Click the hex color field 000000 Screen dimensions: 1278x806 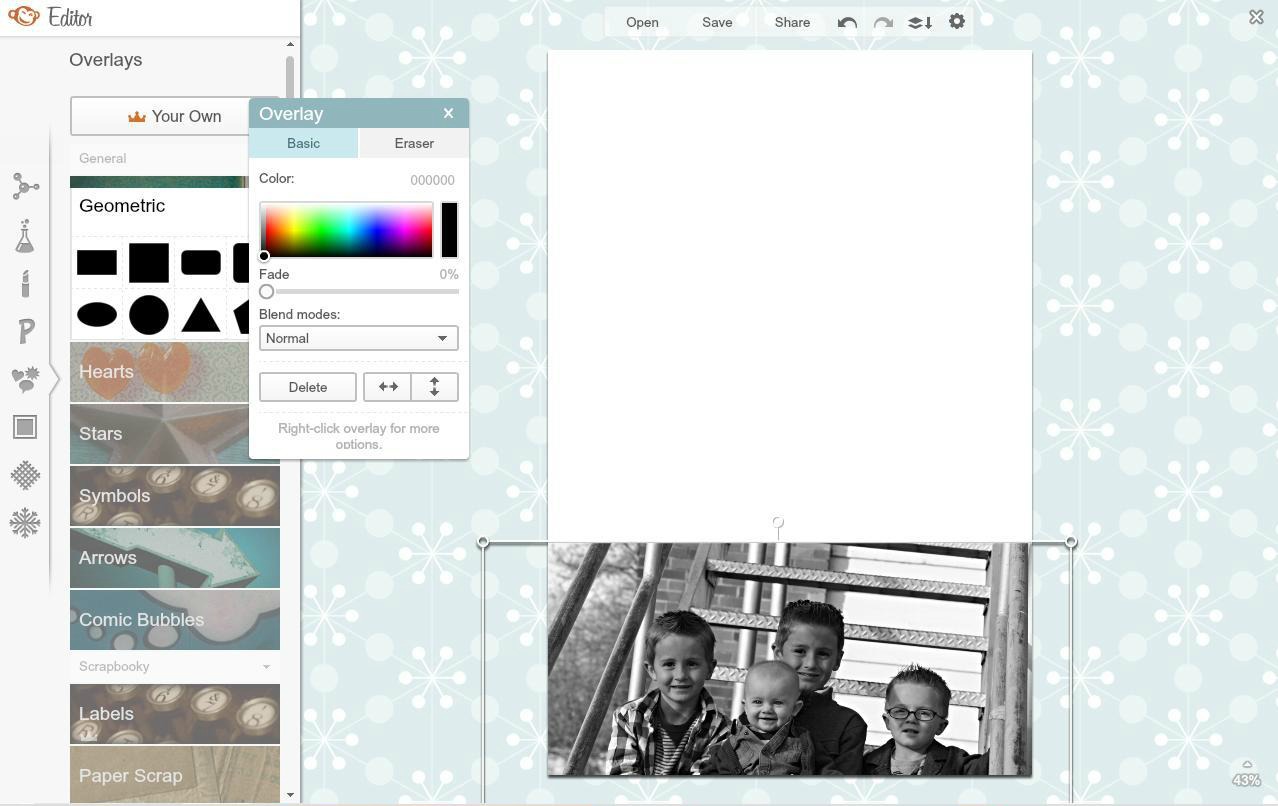pyautogui.click(x=432, y=180)
